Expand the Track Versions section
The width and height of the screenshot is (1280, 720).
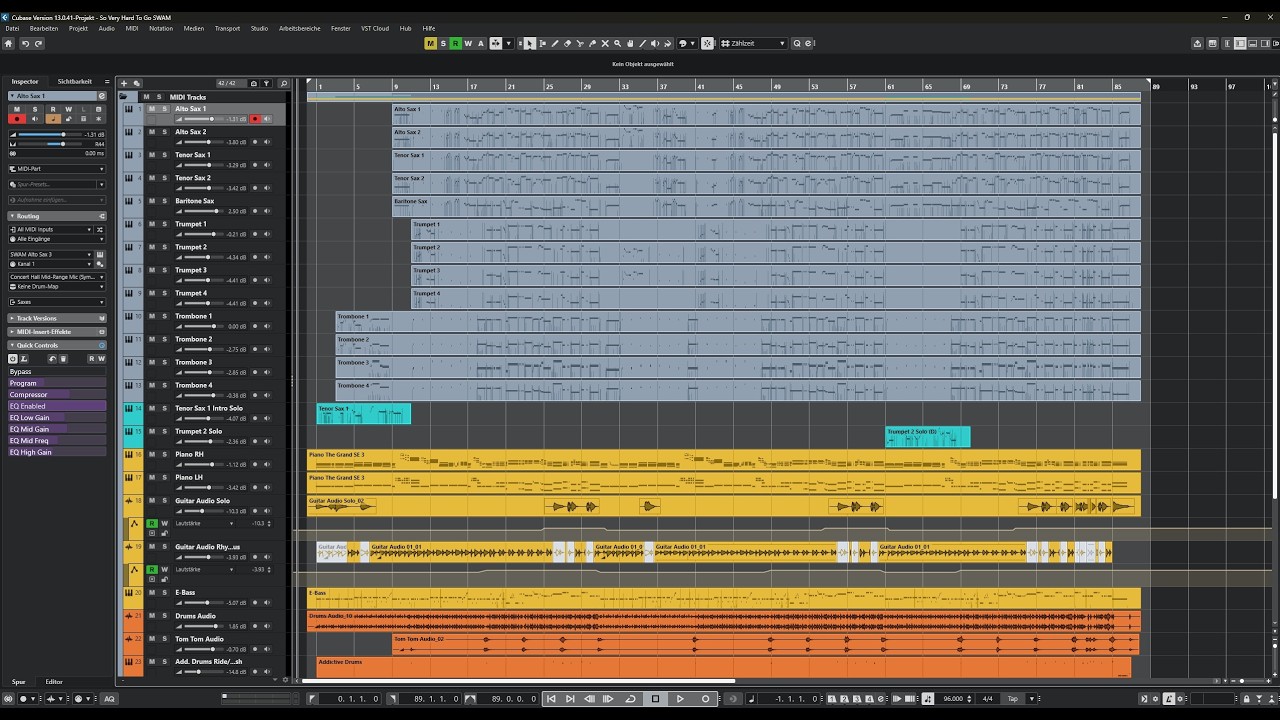click(x=57, y=318)
